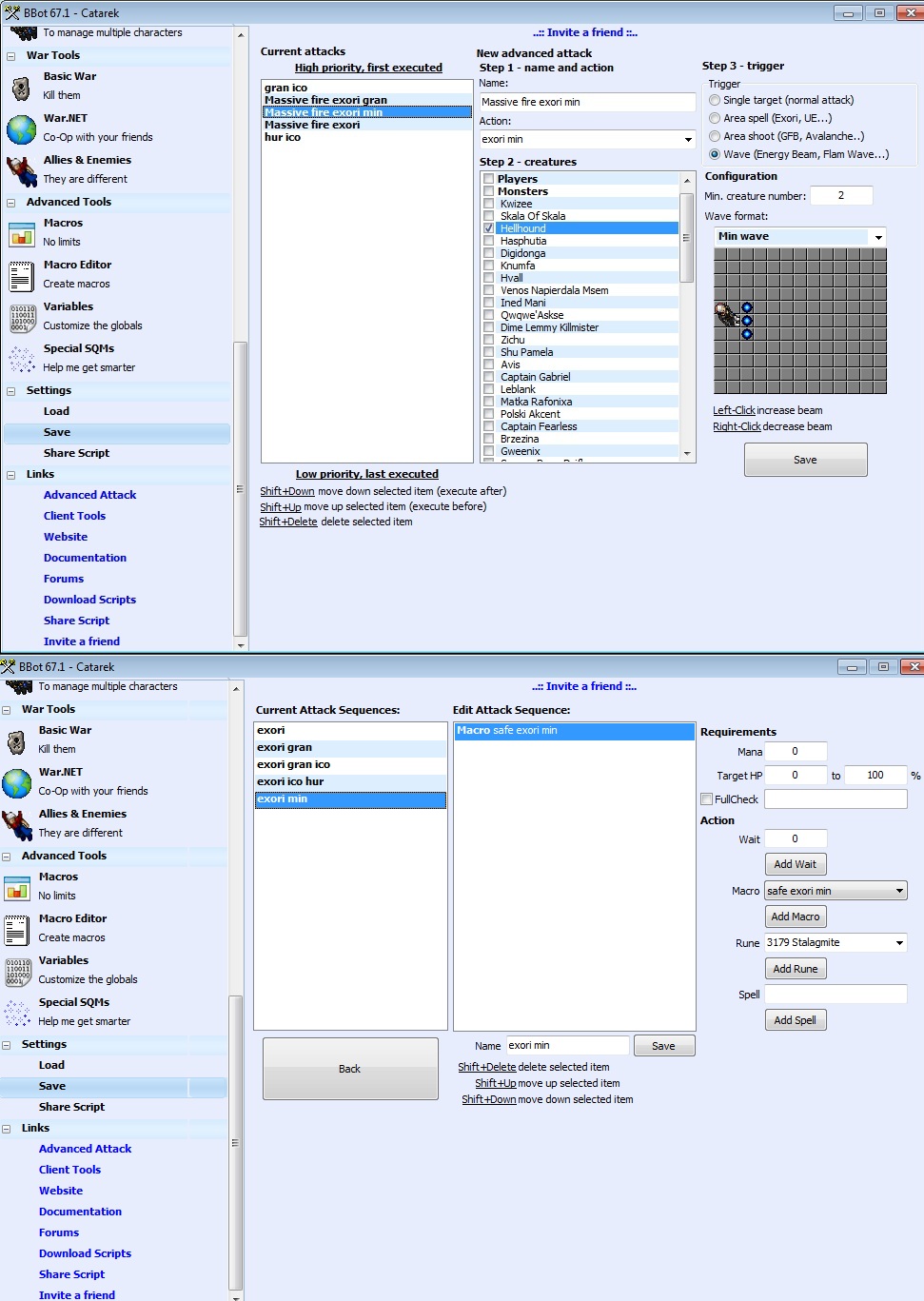Expand the Action 'exori min' dropdown
924x1301 pixels.
688,140
